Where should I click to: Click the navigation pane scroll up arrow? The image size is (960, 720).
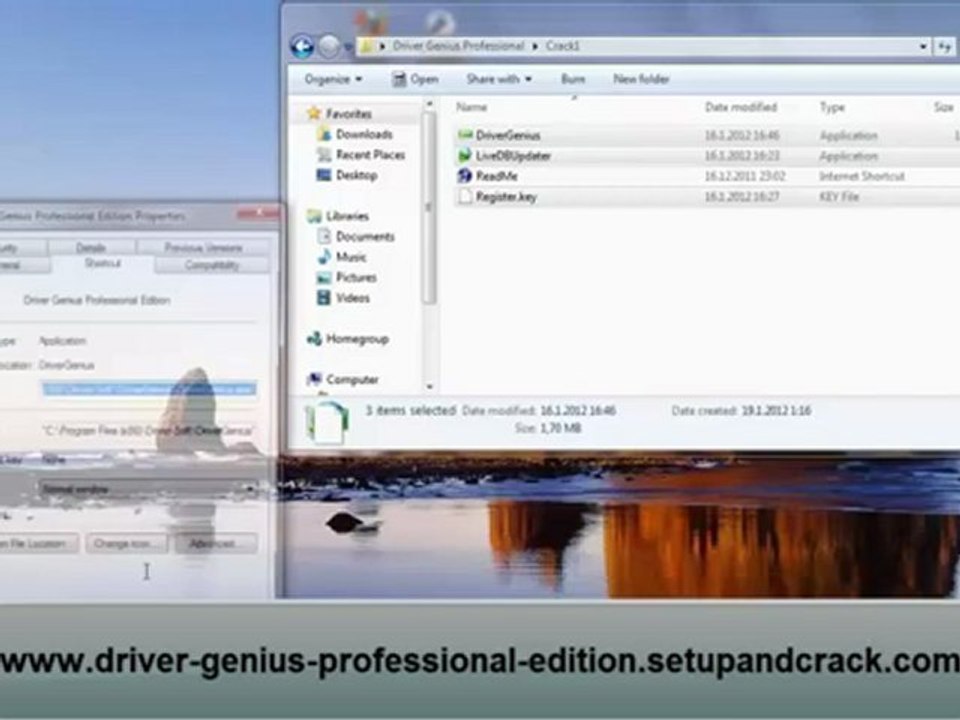[x=429, y=105]
